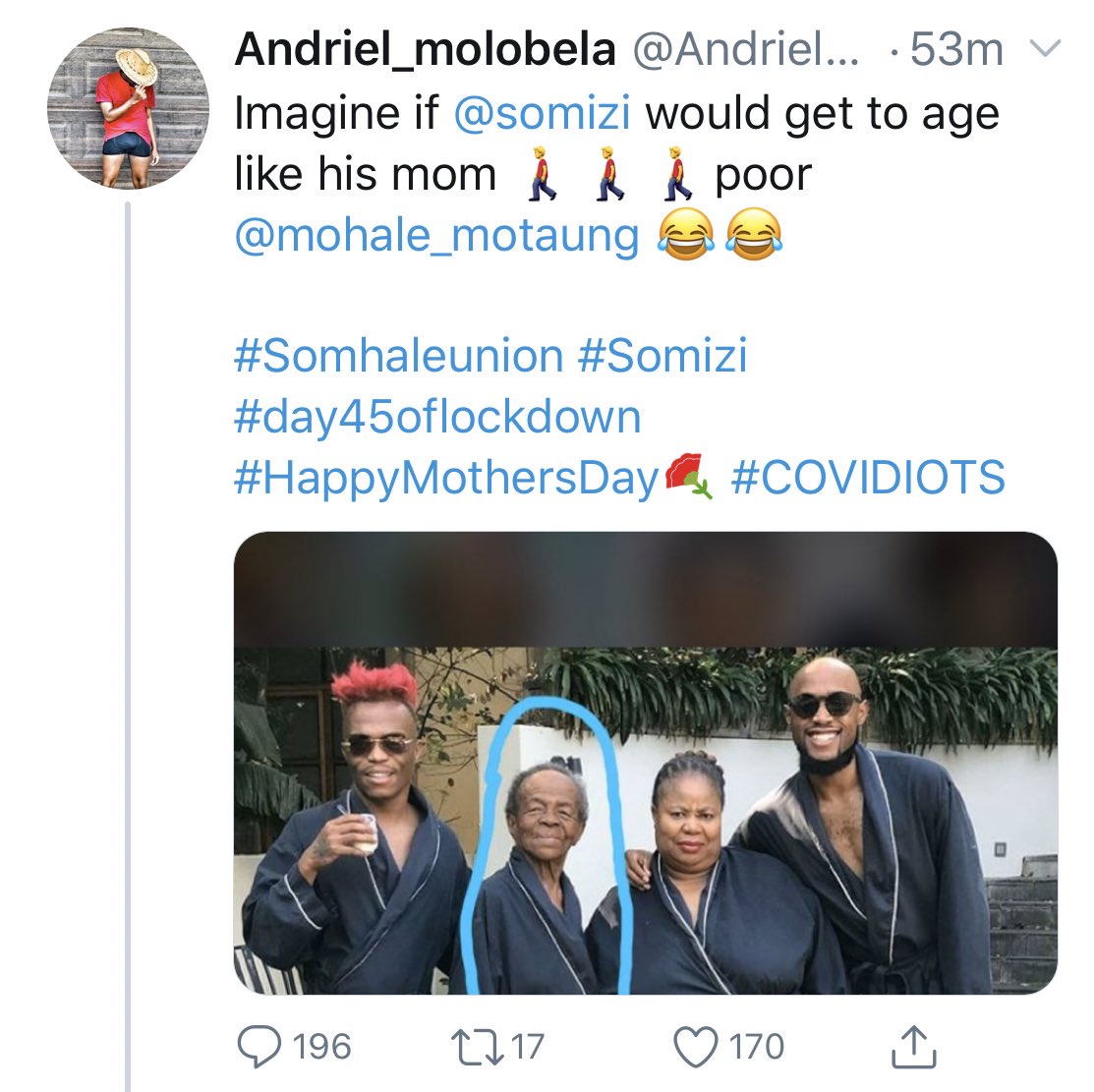1094x1092 pixels.
Task: Click the Andriel_molobela display name
Action: tap(425, 51)
